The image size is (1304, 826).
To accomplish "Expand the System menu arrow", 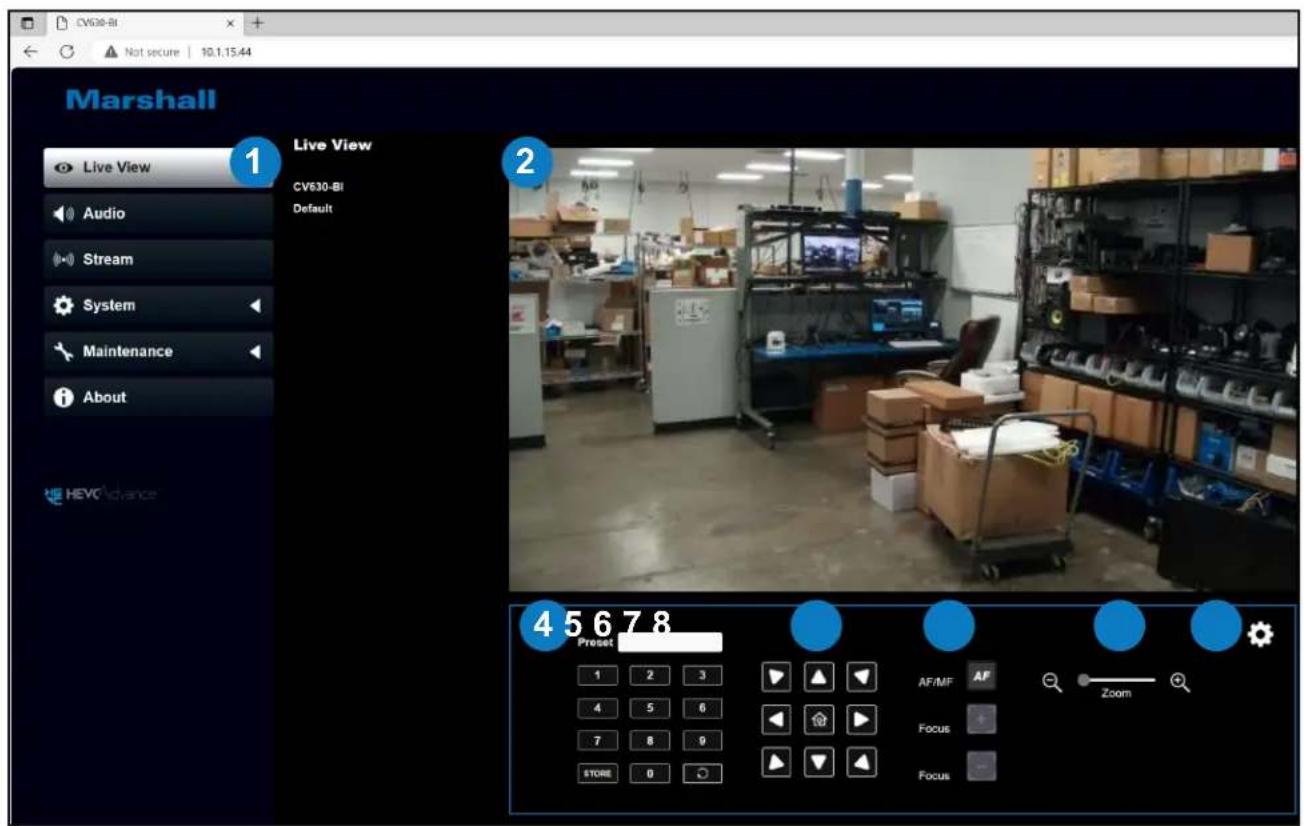I will click(x=255, y=306).
